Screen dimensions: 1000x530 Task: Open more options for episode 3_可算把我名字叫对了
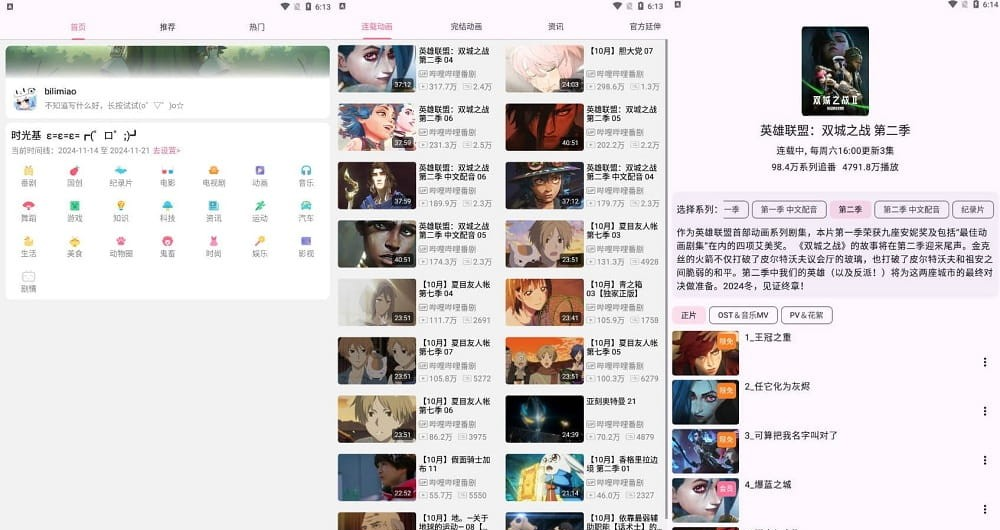[x=985, y=460]
